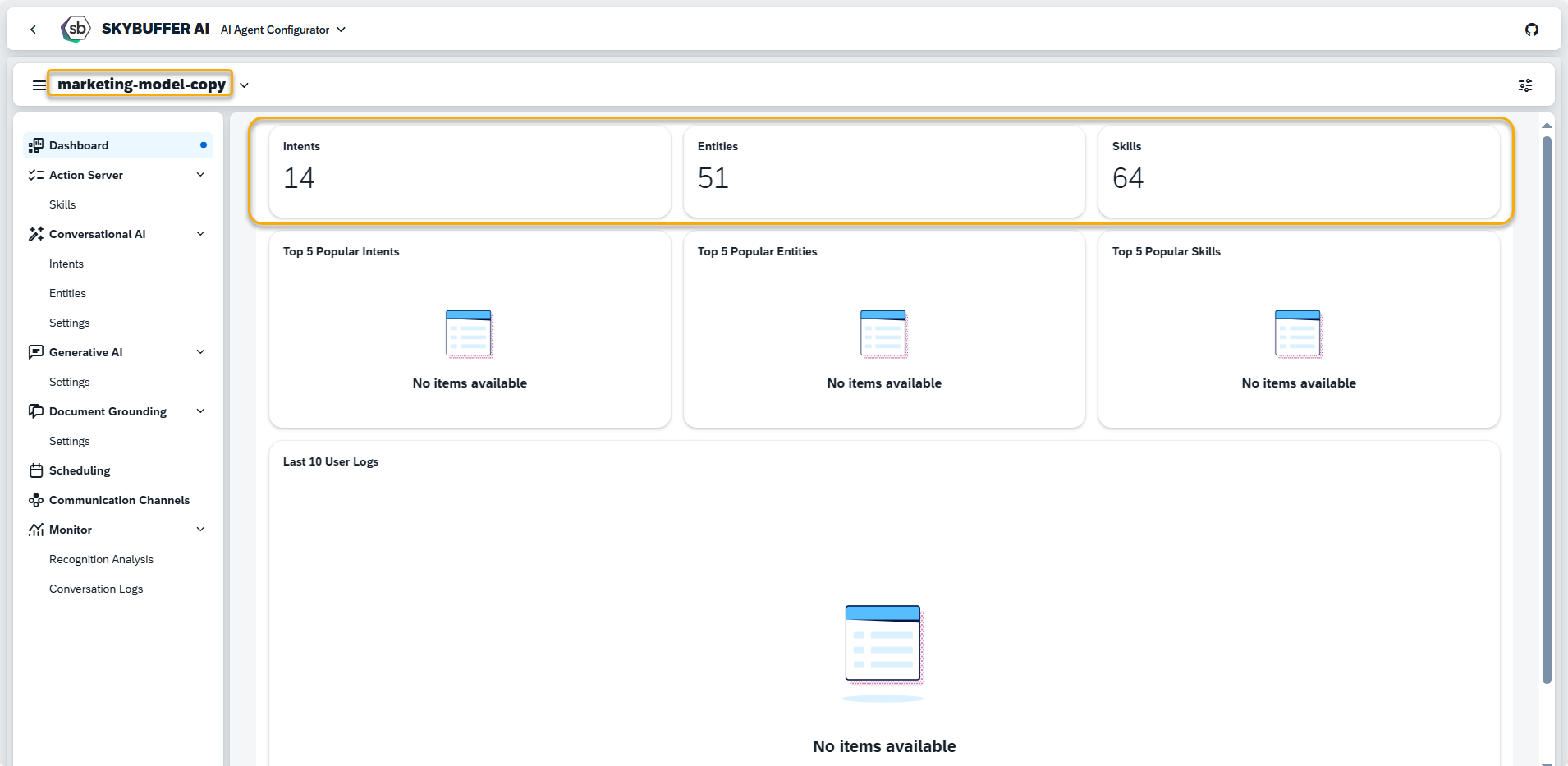Go to Recognition Analysis page
The image size is (1568, 766).
(101, 559)
